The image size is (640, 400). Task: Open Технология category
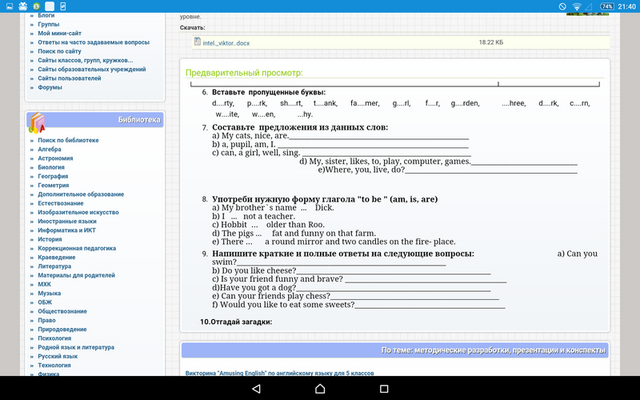(x=54, y=365)
